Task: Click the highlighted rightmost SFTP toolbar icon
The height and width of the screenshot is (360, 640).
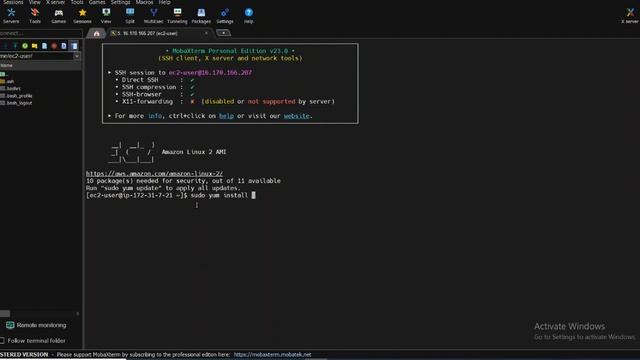Action: [74, 46]
